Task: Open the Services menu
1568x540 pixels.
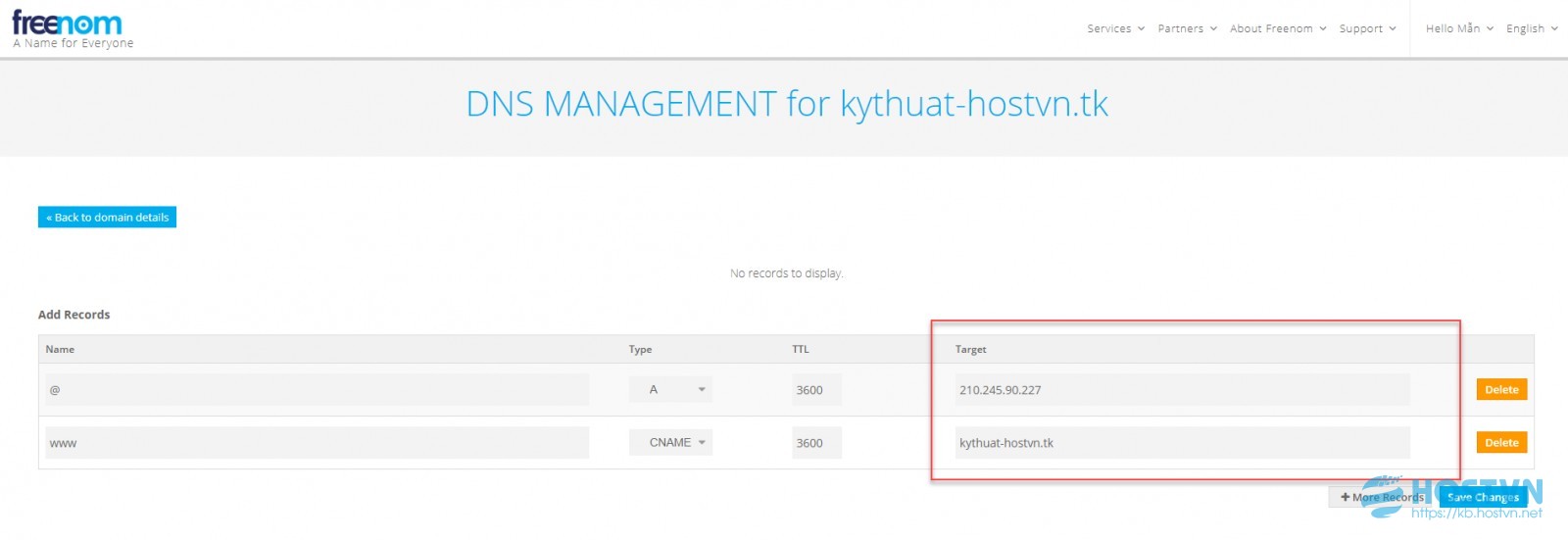Action: (1115, 28)
